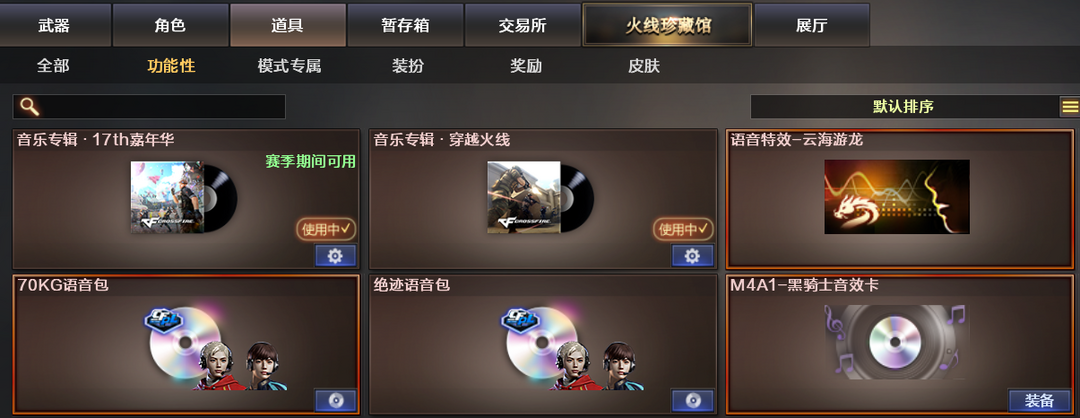The height and width of the screenshot is (418, 1080).
Task: Switch to the 武器 tab
Action: pyautogui.click(x=54, y=25)
